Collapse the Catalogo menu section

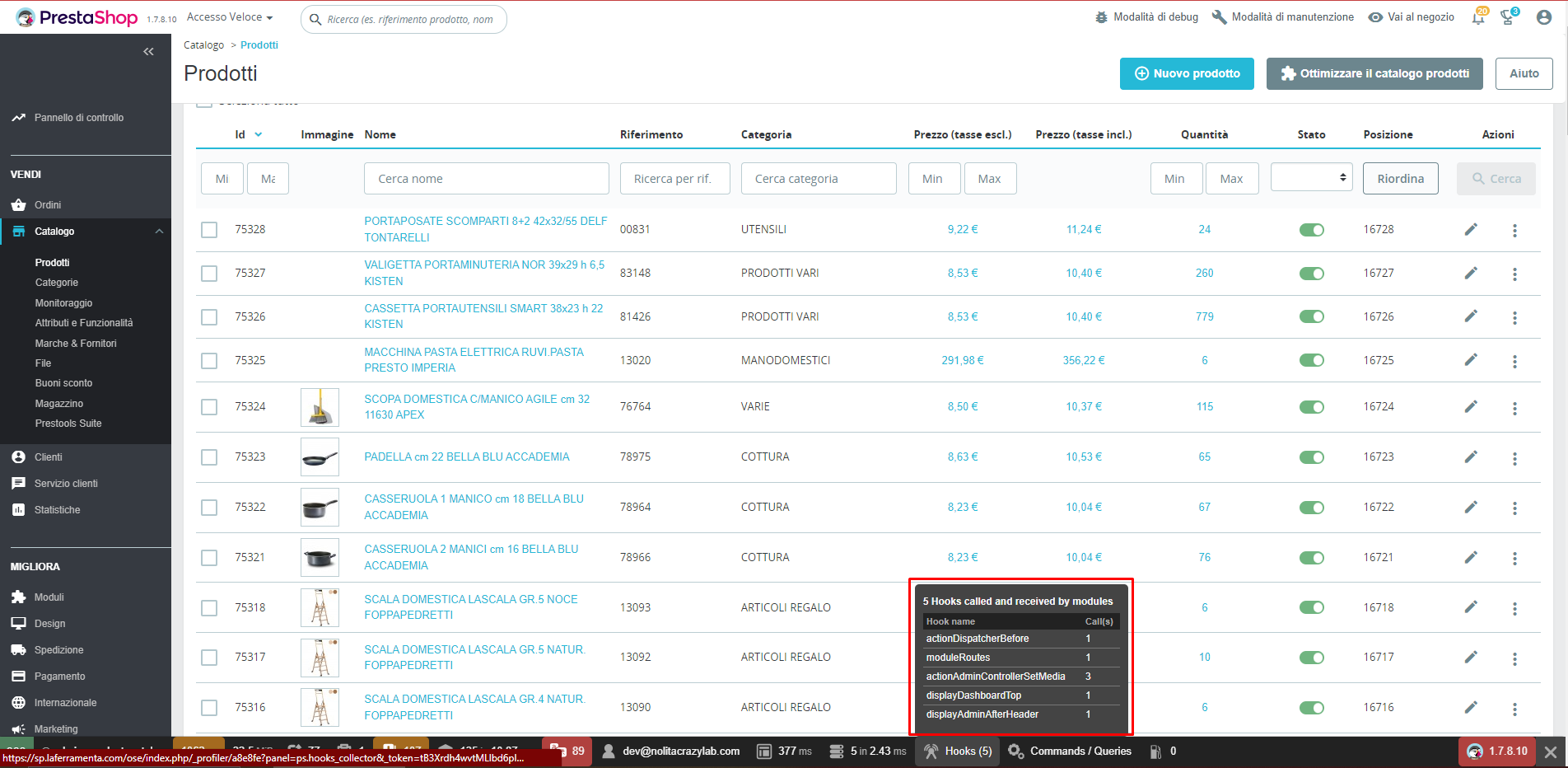pos(159,232)
